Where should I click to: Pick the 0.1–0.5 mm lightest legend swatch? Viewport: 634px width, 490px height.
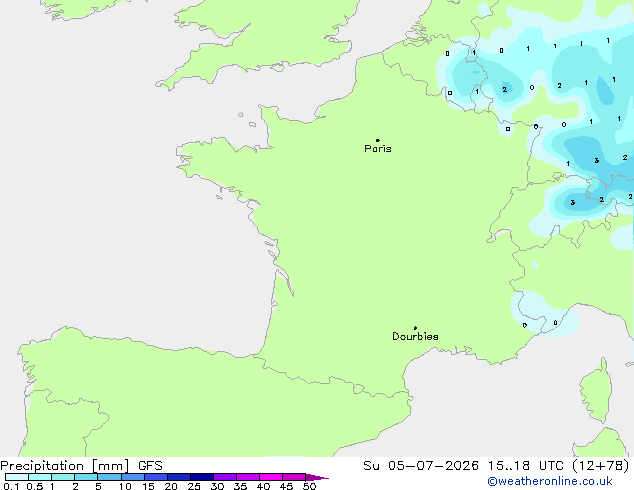pos(17,477)
